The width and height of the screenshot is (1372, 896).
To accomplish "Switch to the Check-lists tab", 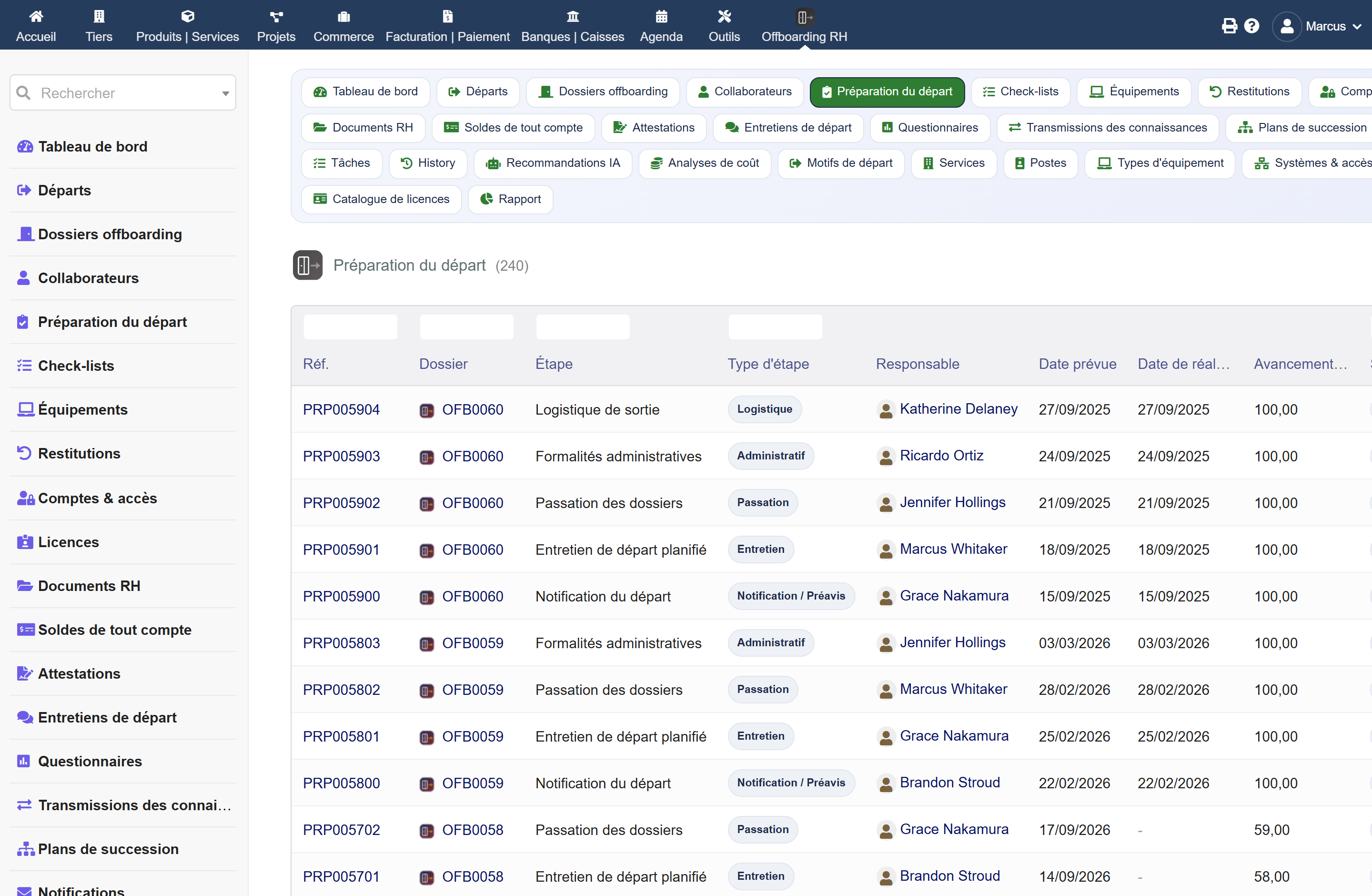I will (1020, 92).
